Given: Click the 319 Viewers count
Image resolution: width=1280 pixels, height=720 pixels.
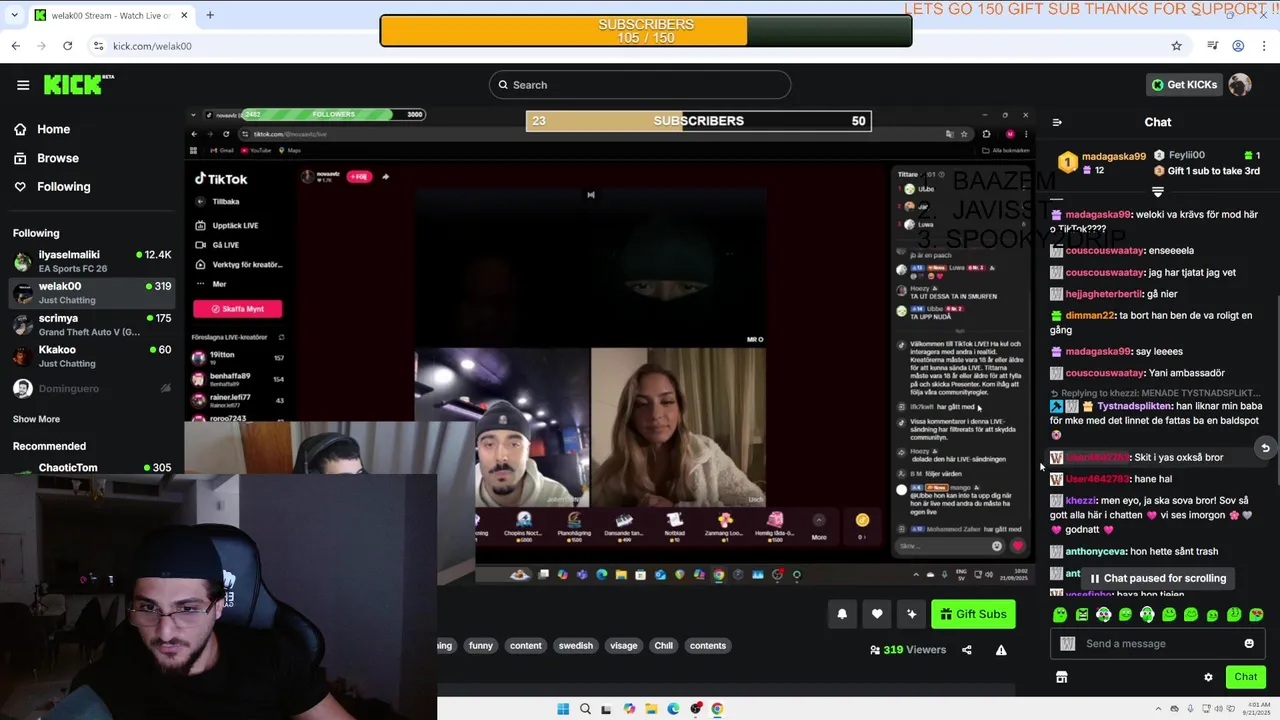Looking at the screenshot, I should (x=908, y=650).
